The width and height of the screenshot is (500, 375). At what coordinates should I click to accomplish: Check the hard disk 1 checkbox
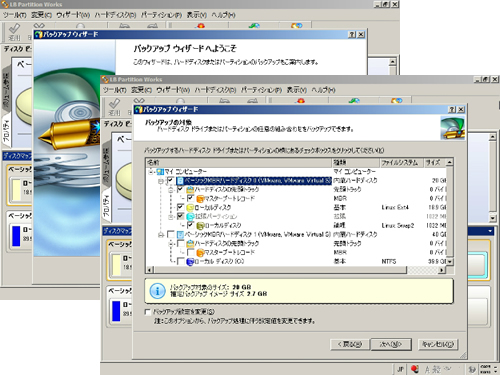point(170,235)
